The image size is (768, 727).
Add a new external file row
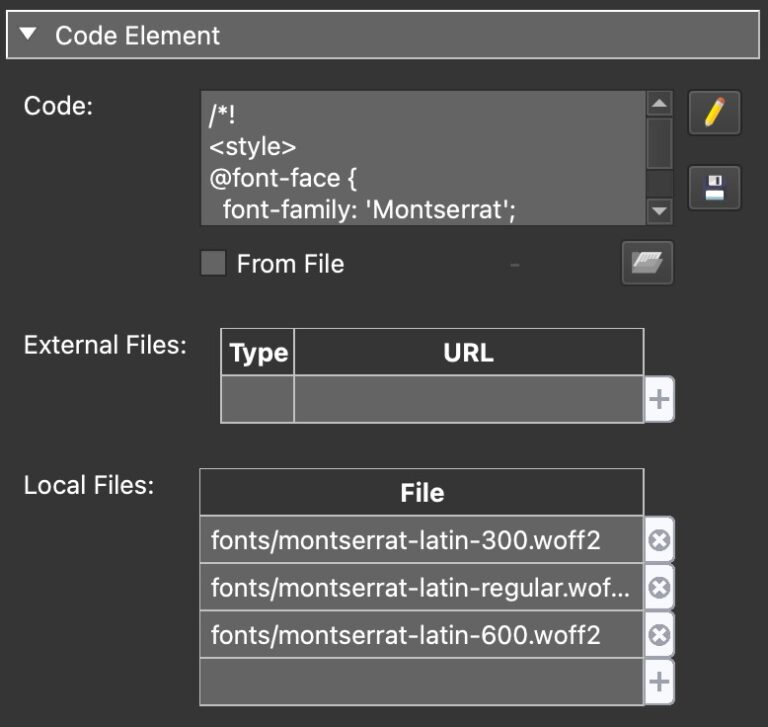point(659,400)
